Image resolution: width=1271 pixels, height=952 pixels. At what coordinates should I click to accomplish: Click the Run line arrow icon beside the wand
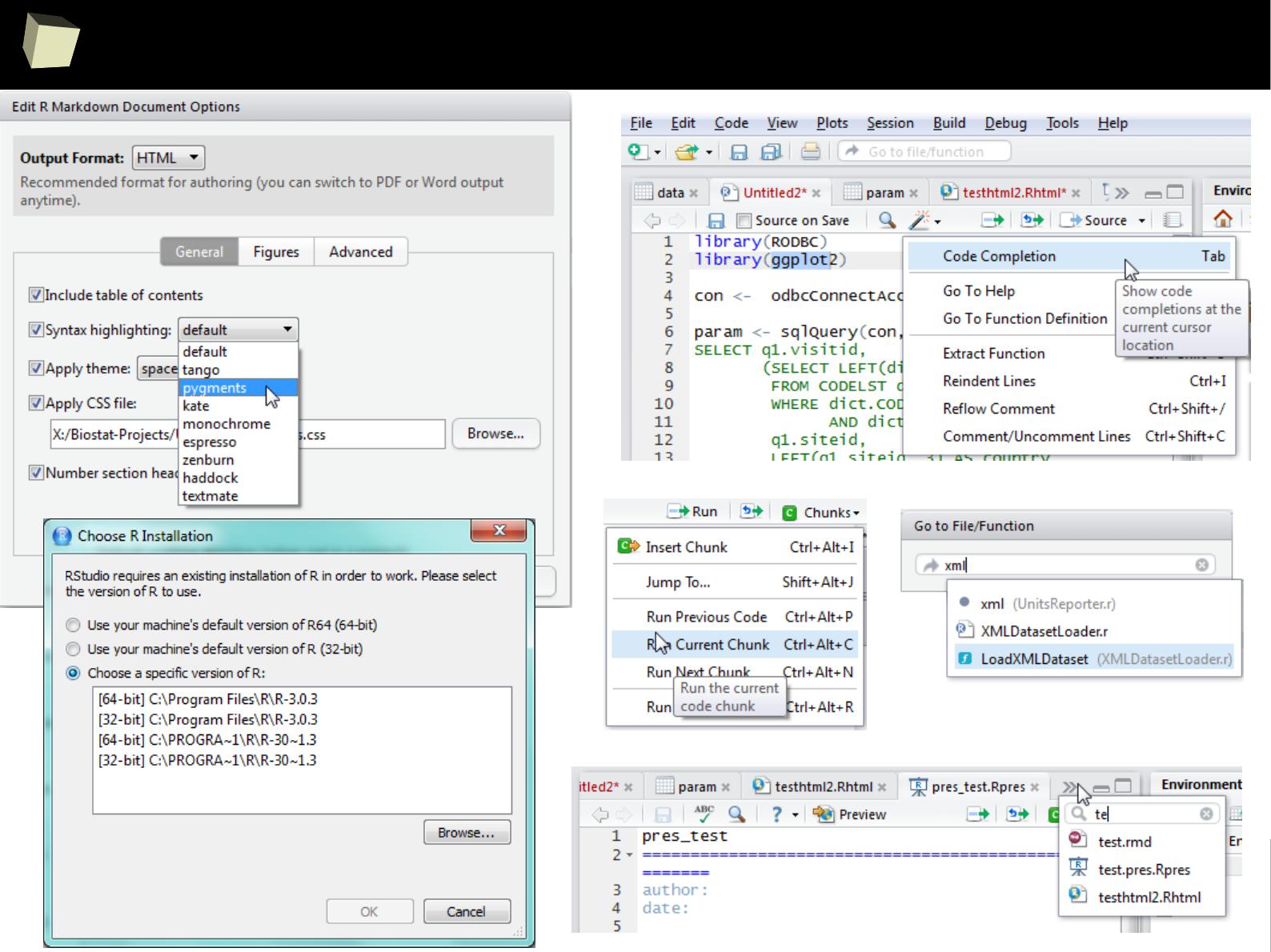click(992, 219)
